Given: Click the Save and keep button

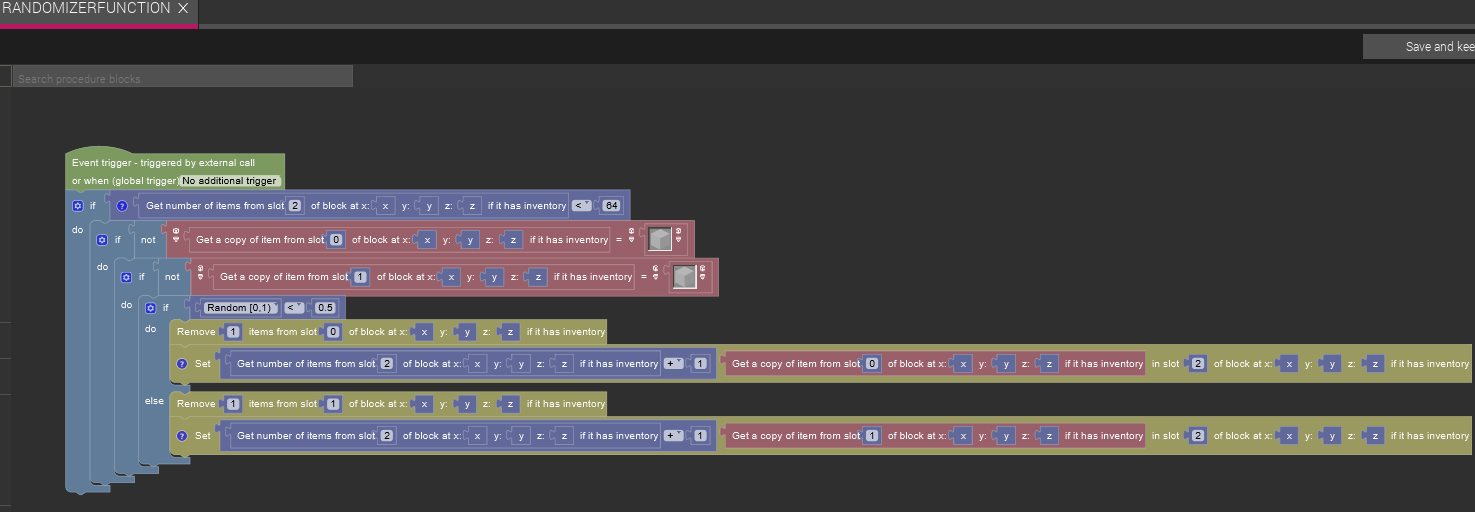Looking at the screenshot, I should click(1418, 46).
